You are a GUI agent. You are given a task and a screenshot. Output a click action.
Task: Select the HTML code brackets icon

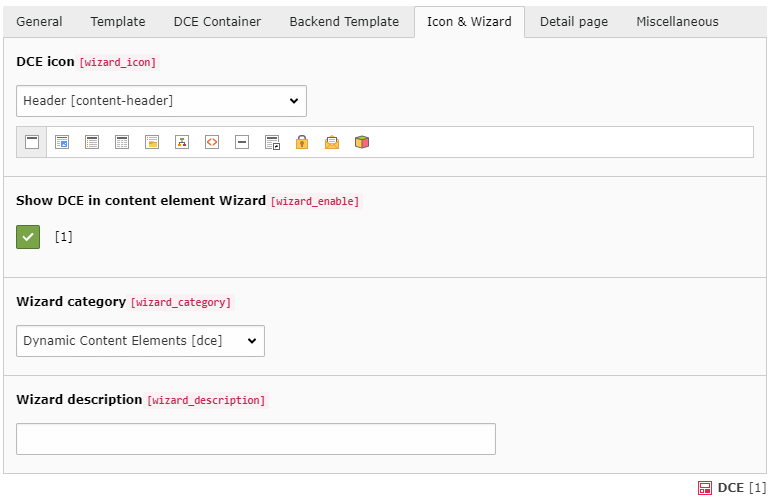(212, 142)
